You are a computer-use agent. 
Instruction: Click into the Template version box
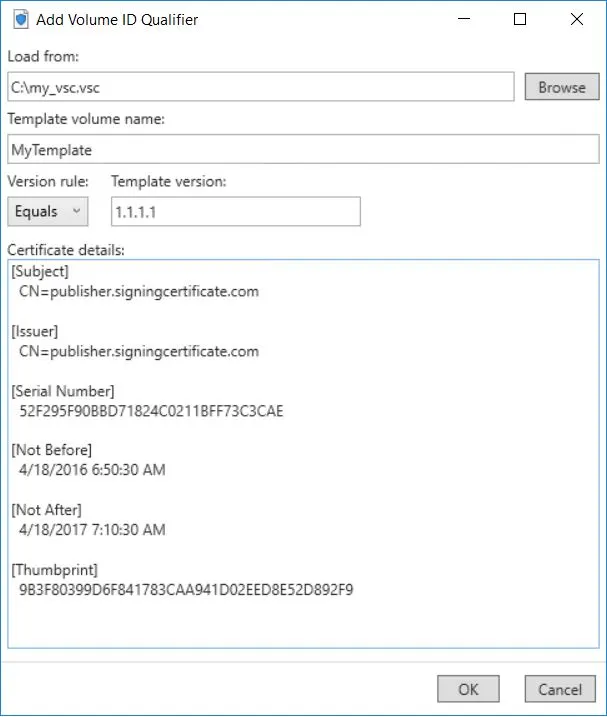click(x=235, y=212)
